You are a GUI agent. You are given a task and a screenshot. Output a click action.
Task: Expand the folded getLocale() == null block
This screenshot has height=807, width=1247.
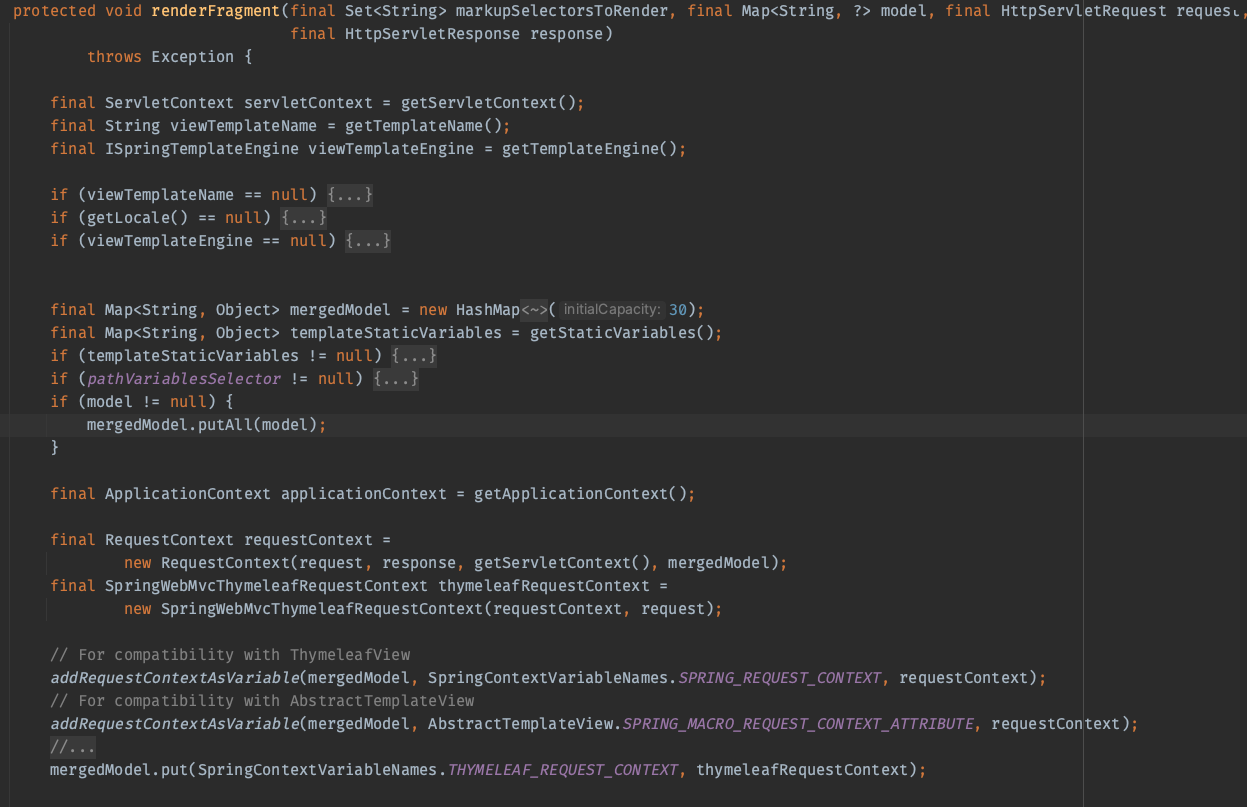click(304, 218)
